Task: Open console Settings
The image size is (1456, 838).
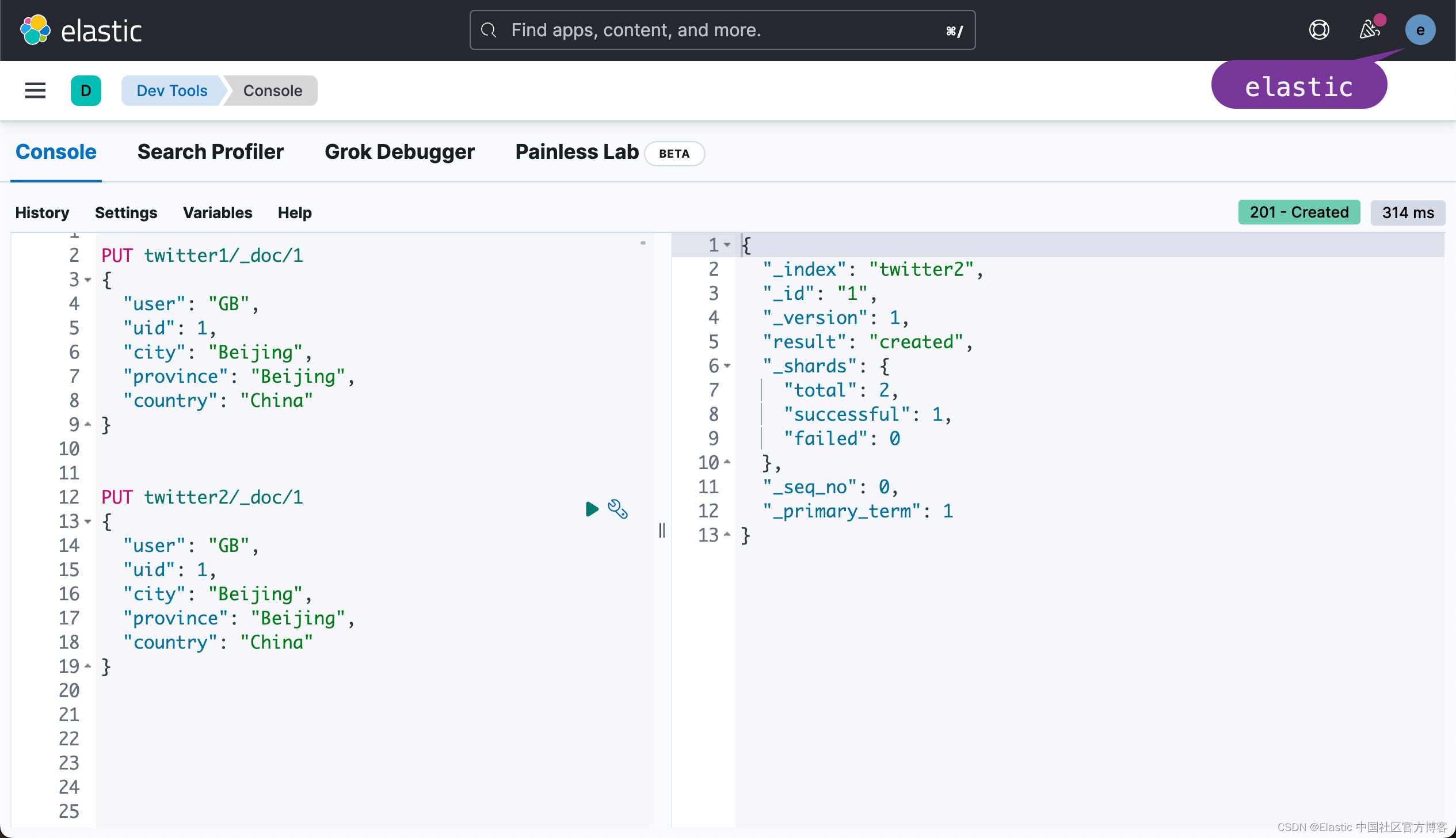Action: tap(126, 213)
